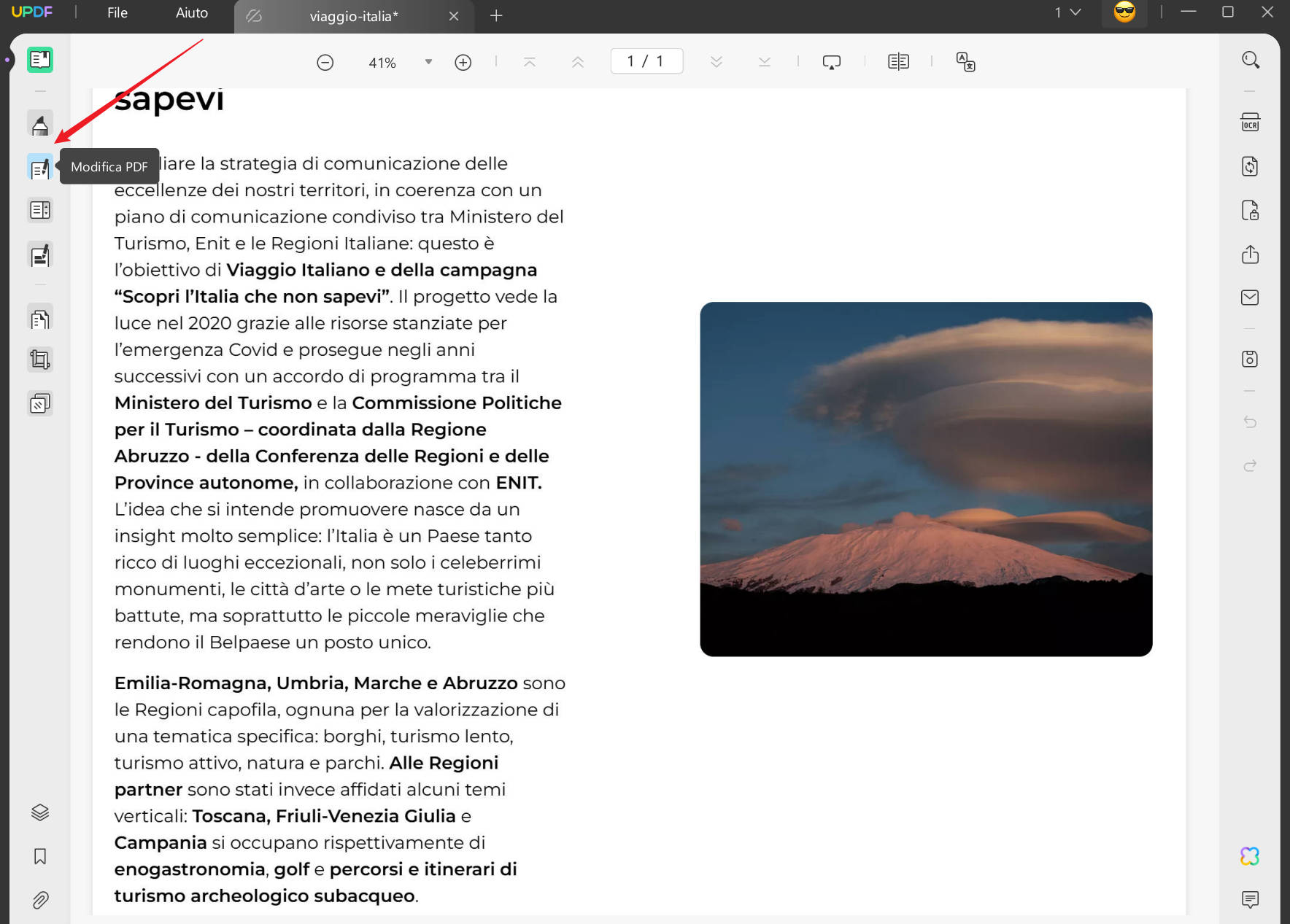Start slideshow presentation mode
The image size is (1290, 924).
click(832, 62)
